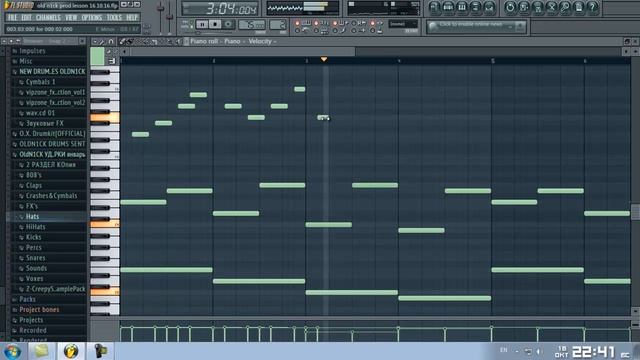Image resolution: width=640 pixels, height=360 pixels.
Task: Toggle the recording countdown 3-2-1 LED
Action: (316, 23)
